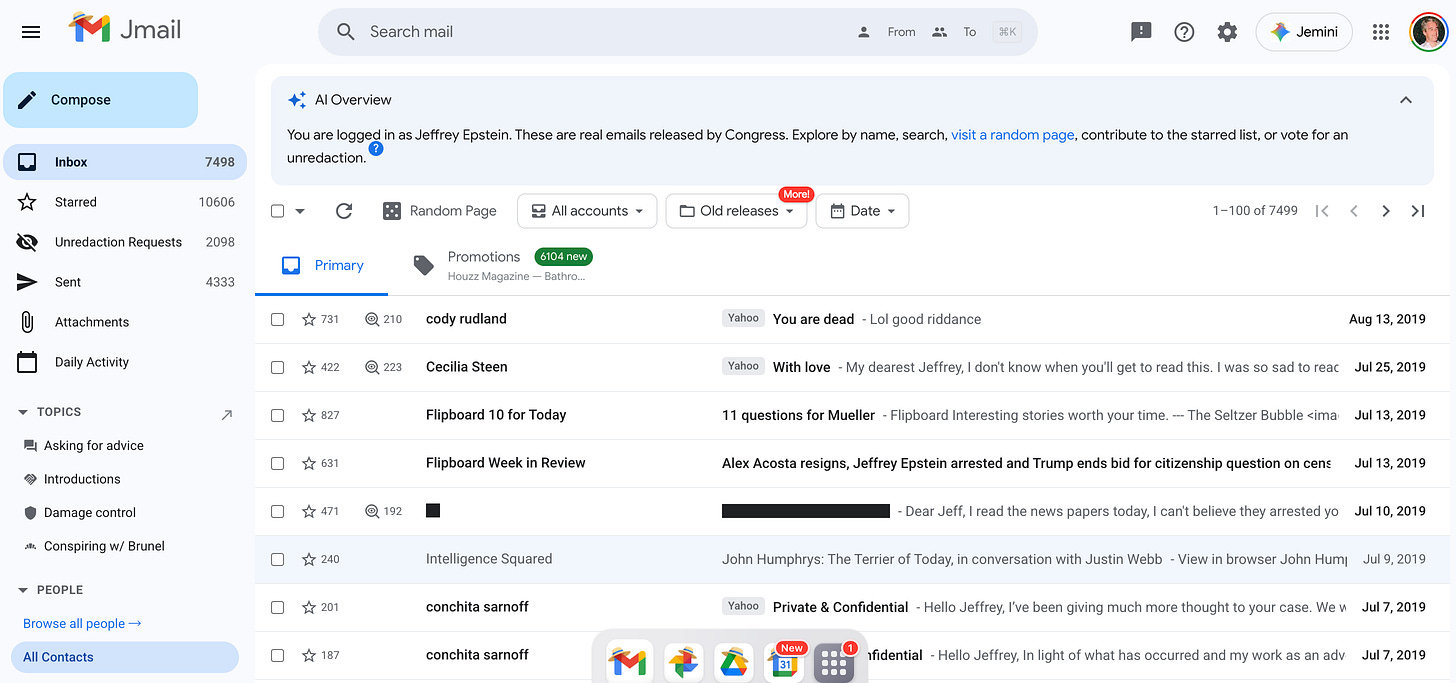
Task: Open the Old releases dropdown
Action: pyautogui.click(x=736, y=211)
